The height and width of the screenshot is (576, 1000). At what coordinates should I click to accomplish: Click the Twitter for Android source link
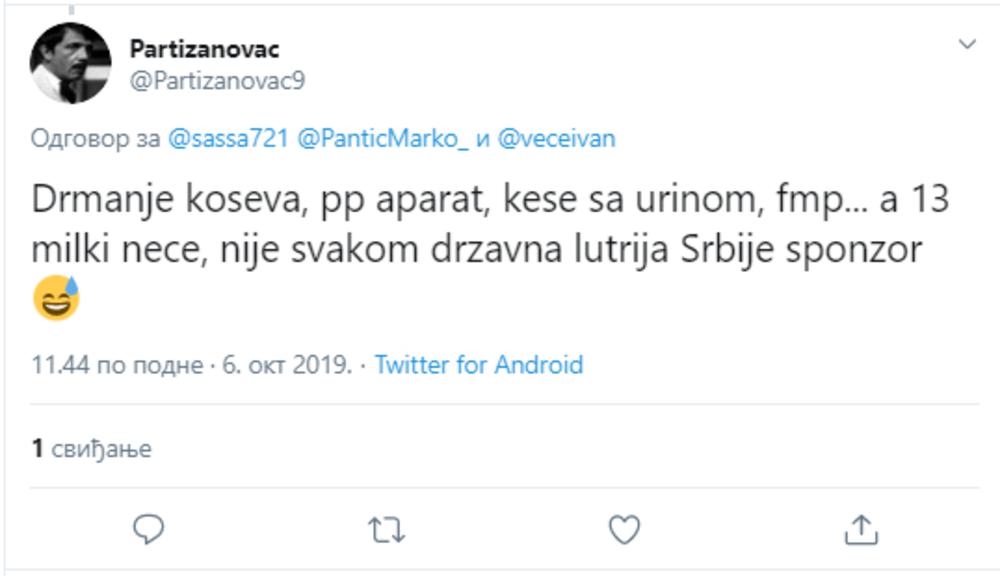tap(478, 365)
